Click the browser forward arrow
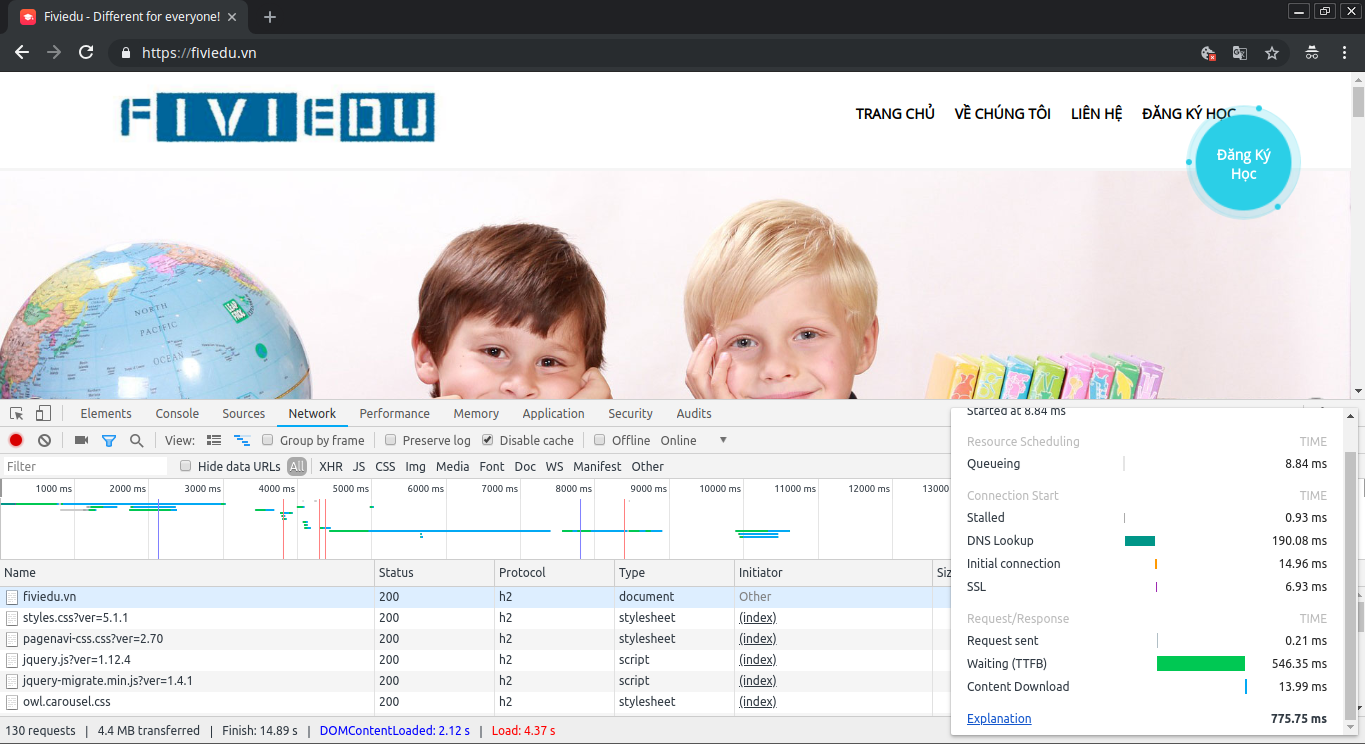1365x744 pixels. [x=54, y=53]
